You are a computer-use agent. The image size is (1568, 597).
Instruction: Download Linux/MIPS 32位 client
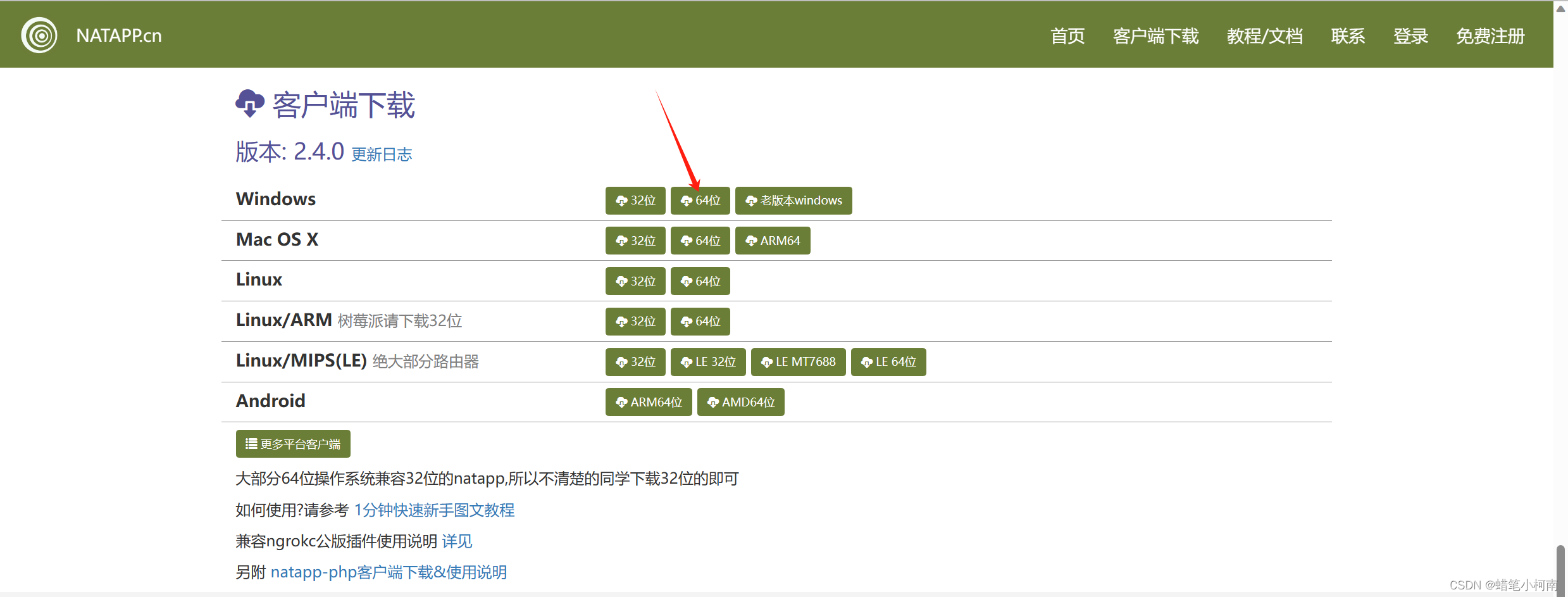pyautogui.click(x=635, y=362)
